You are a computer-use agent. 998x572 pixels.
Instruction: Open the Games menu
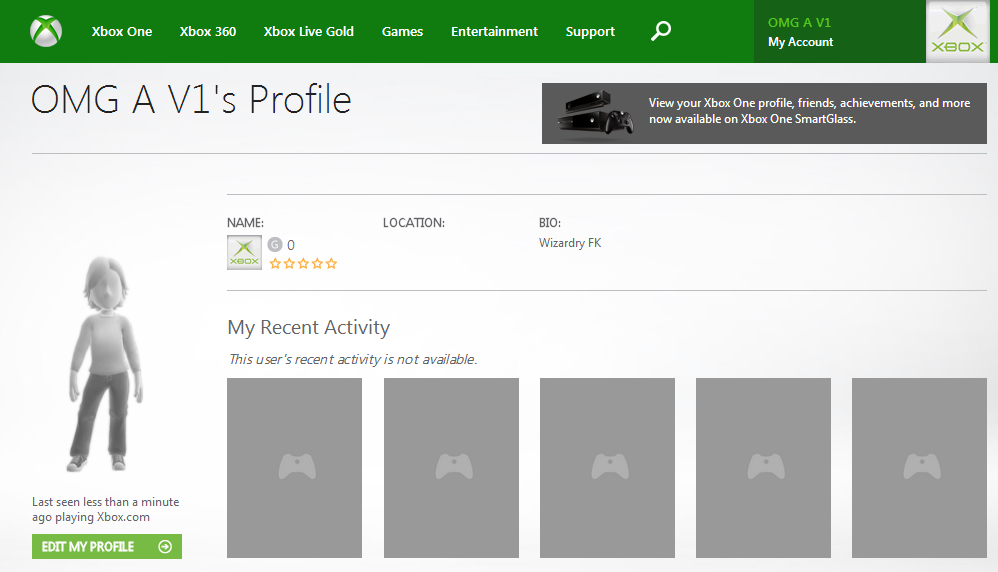click(x=402, y=31)
